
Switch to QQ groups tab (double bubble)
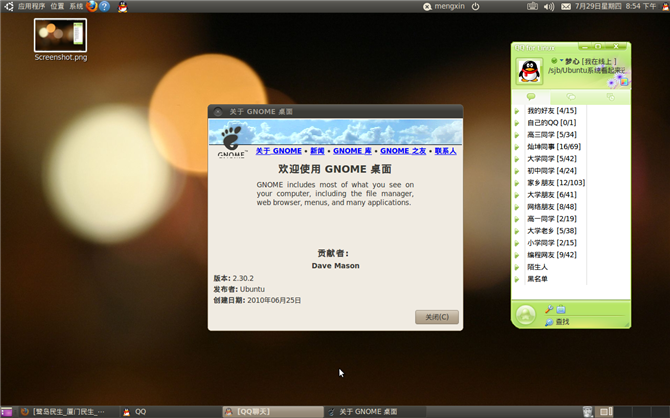(x=570, y=97)
